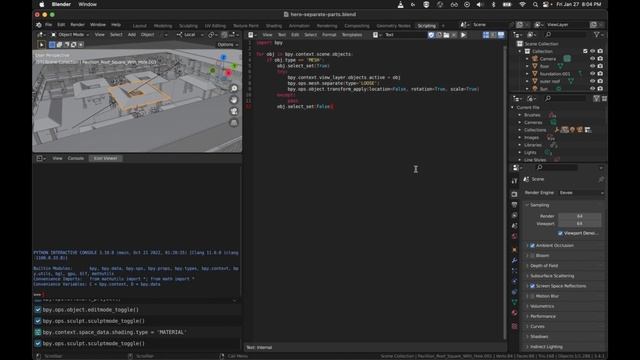The image size is (640, 360).
Task: Open the Object Constraints properties tab icon
Action: (514, 292)
